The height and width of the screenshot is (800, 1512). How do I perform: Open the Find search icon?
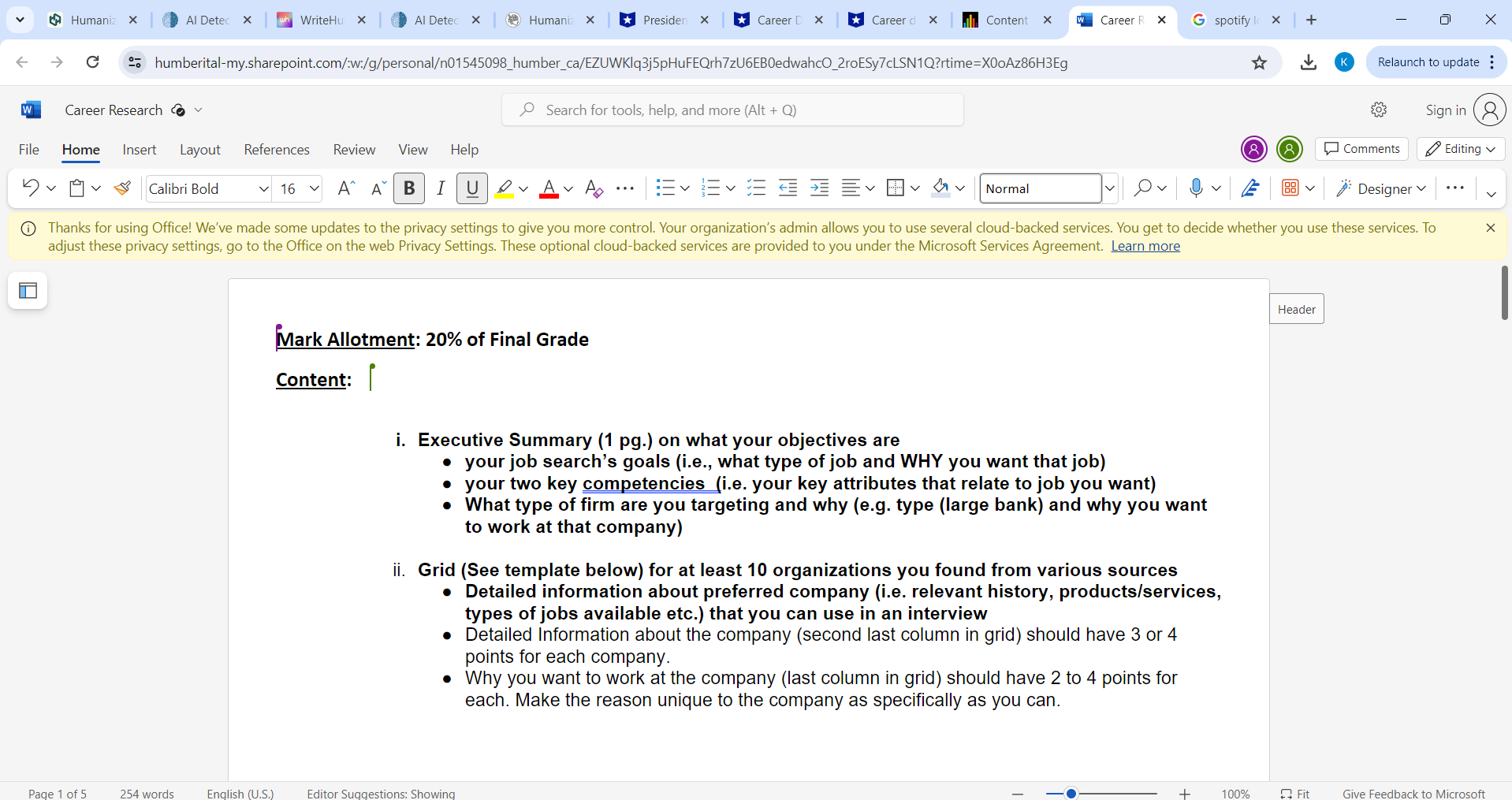(1142, 188)
